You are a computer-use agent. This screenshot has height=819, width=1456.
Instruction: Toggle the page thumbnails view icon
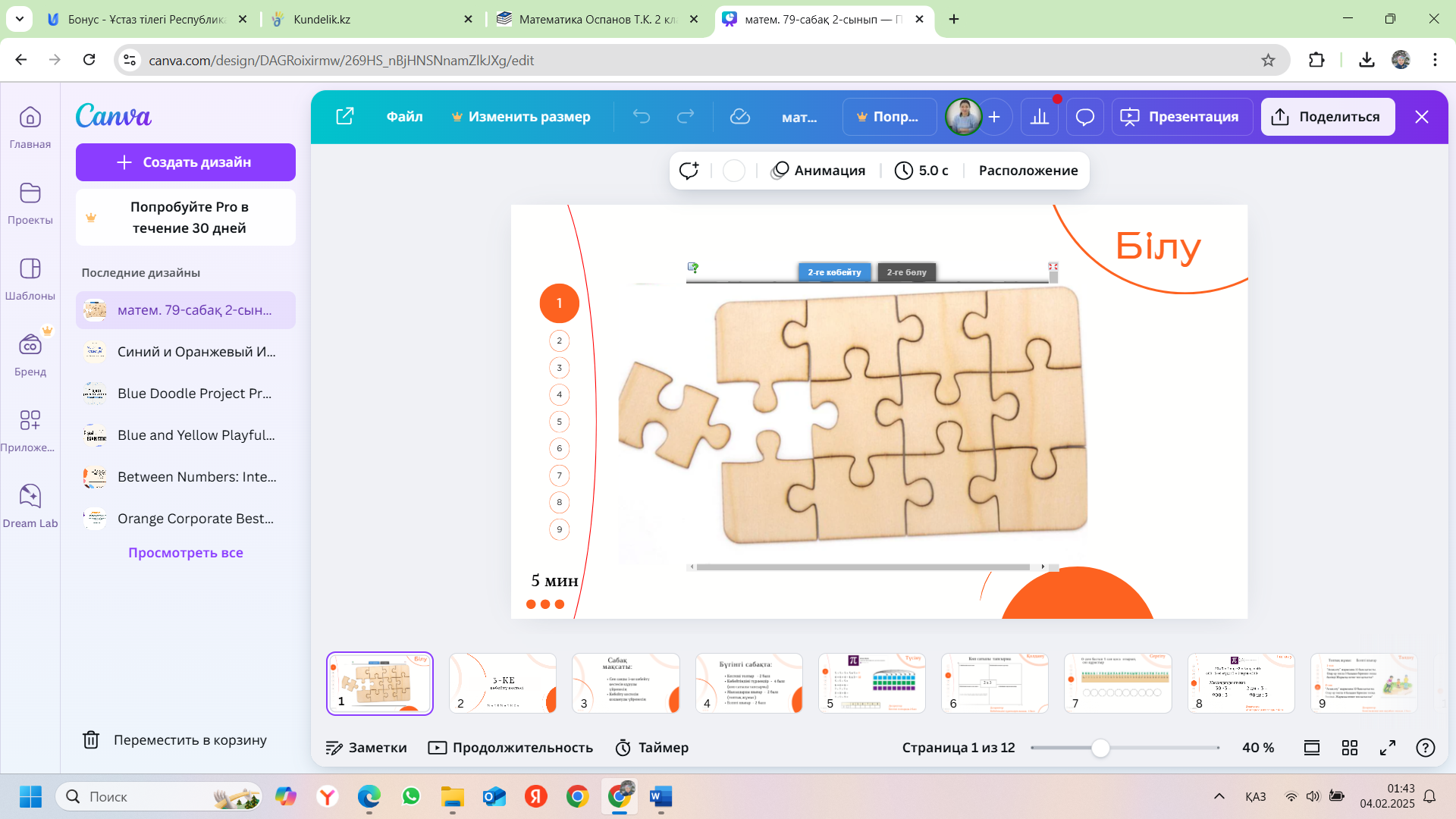point(1312,748)
